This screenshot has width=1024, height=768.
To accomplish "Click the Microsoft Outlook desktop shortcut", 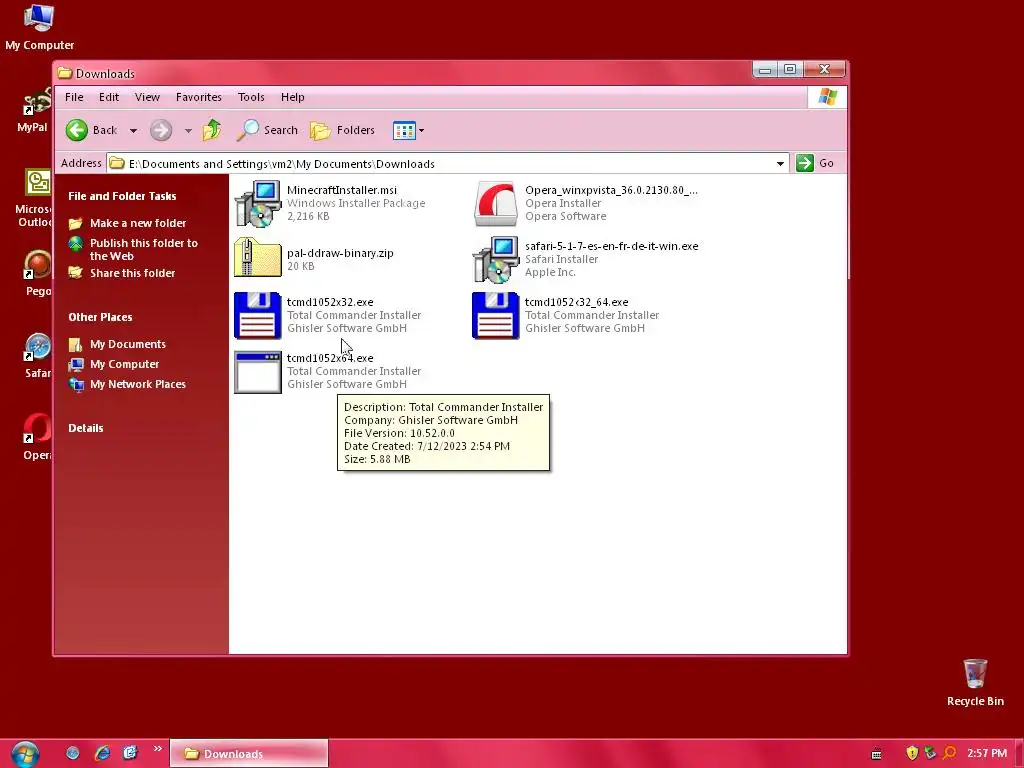I will (x=34, y=198).
